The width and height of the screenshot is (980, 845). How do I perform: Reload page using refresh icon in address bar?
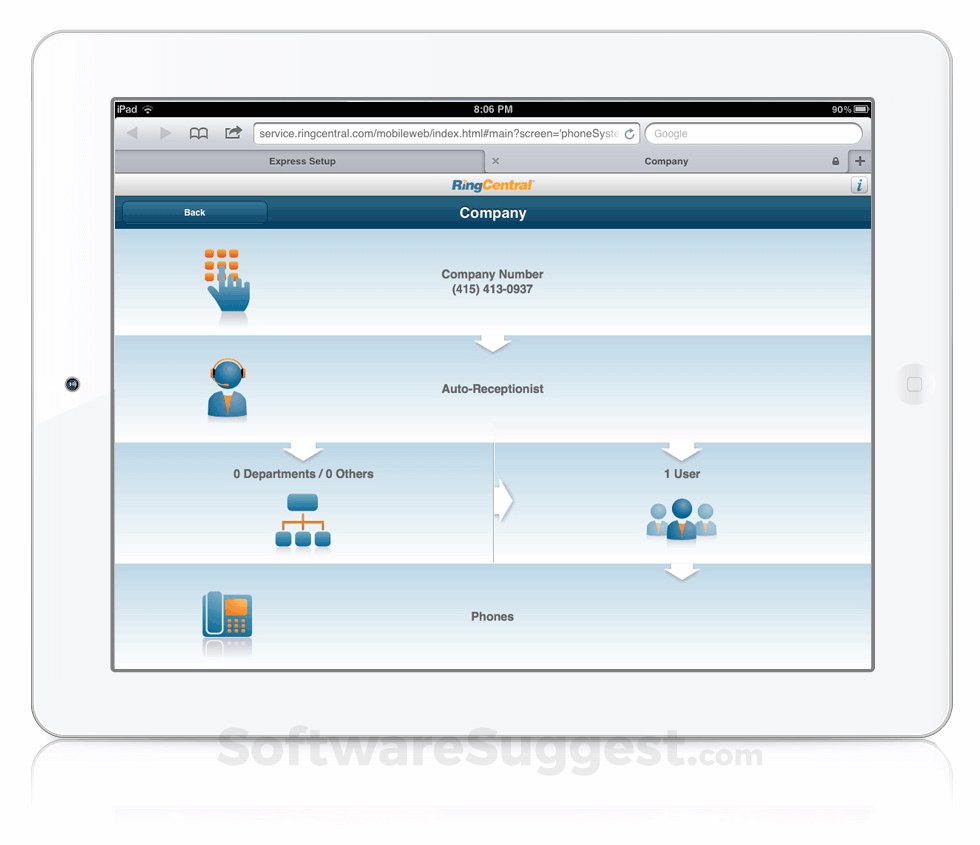pos(629,133)
